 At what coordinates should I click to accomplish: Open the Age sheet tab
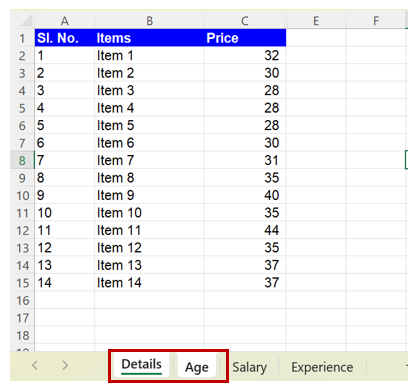pyautogui.click(x=197, y=367)
